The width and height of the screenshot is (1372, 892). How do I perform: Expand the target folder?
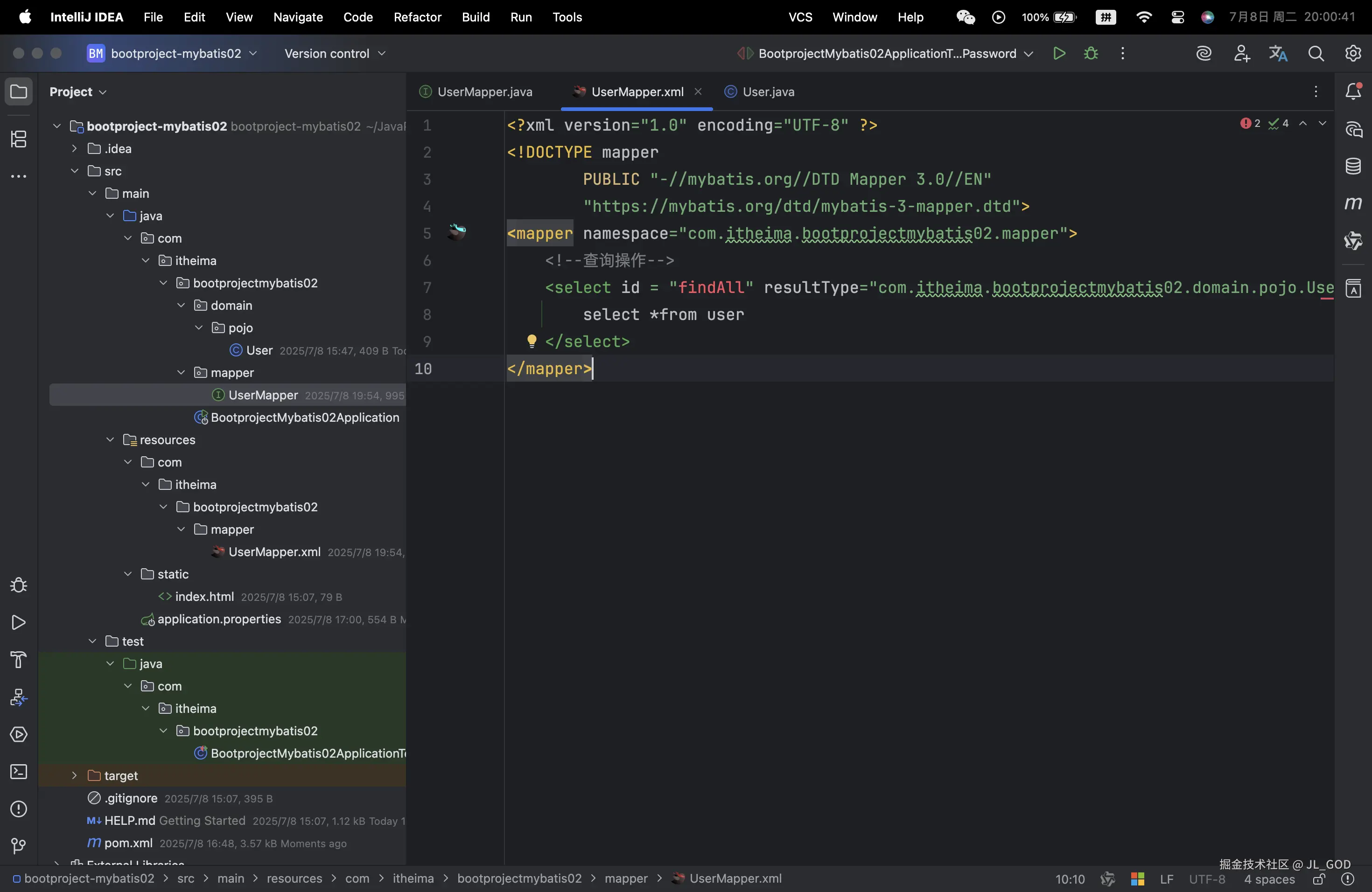tap(74, 776)
